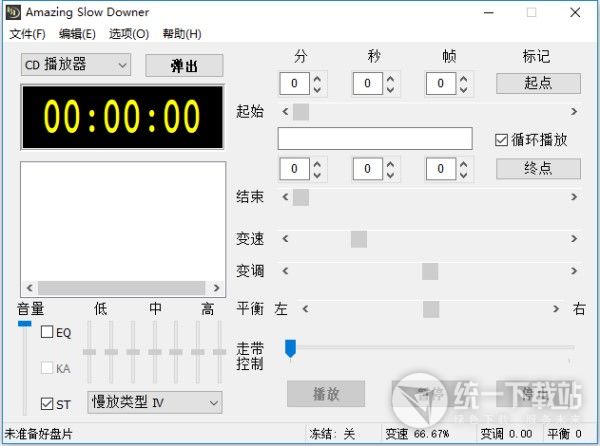Close the Amazing Slow Downer window
The image size is (600, 446).
(x=575, y=13)
